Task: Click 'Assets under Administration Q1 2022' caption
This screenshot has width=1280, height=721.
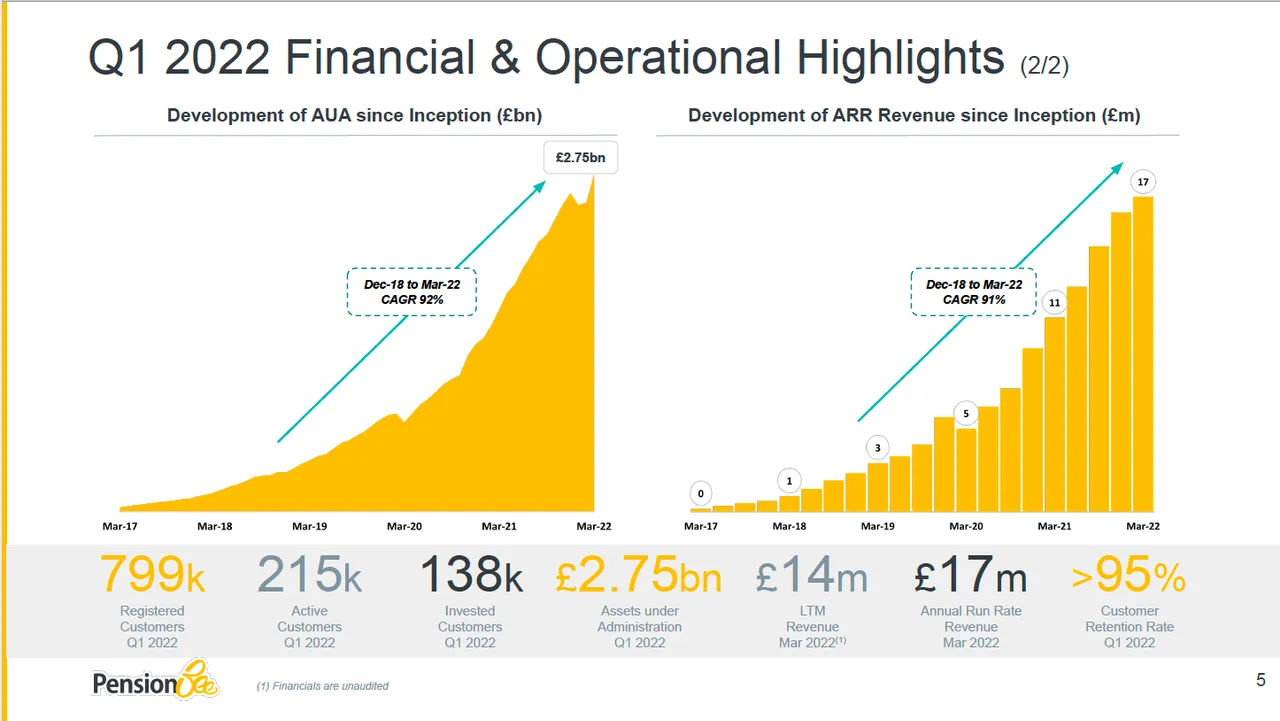Action: (640, 627)
